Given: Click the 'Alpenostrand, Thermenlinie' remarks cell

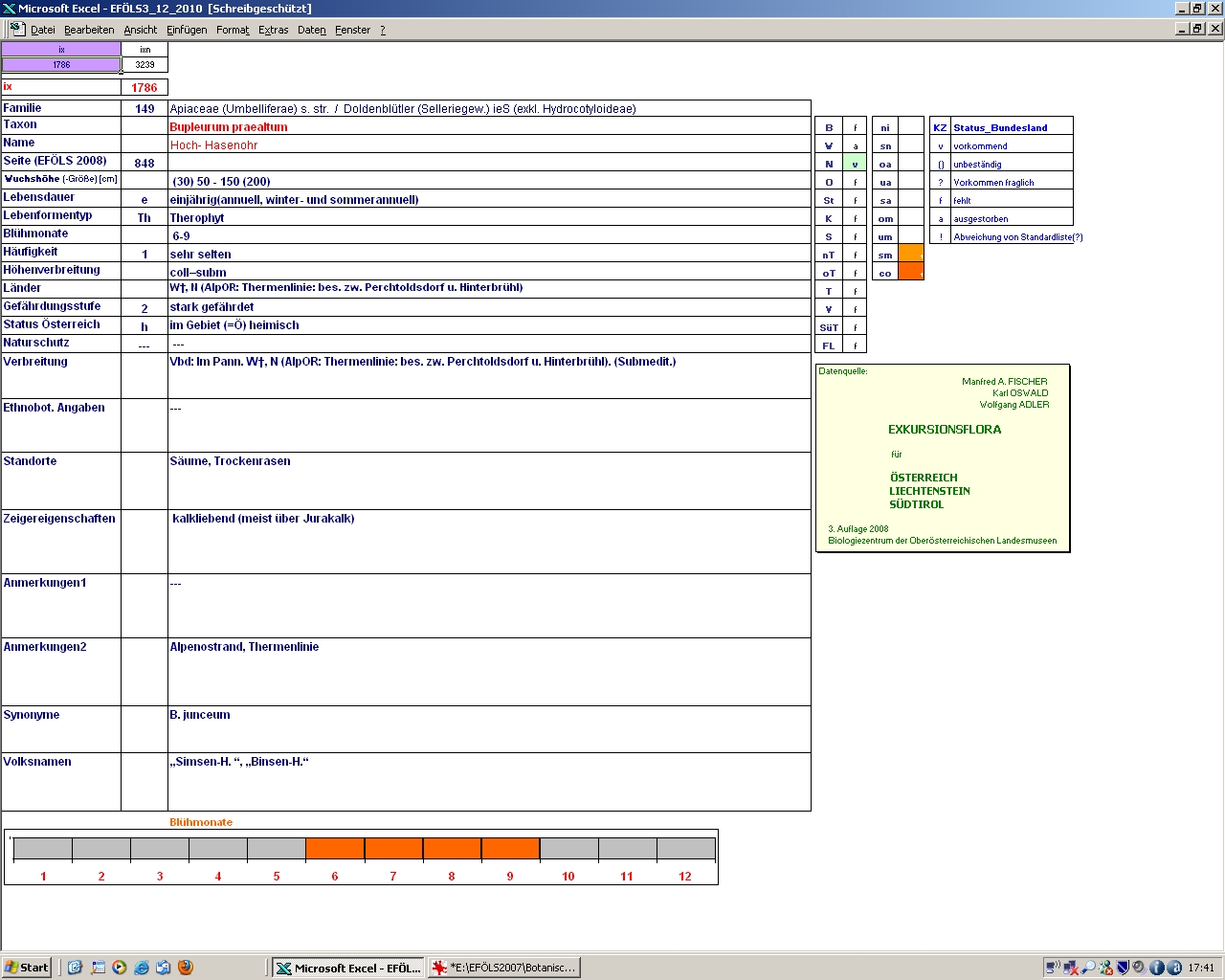Looking at the screenshot, I should coord(489,672).
